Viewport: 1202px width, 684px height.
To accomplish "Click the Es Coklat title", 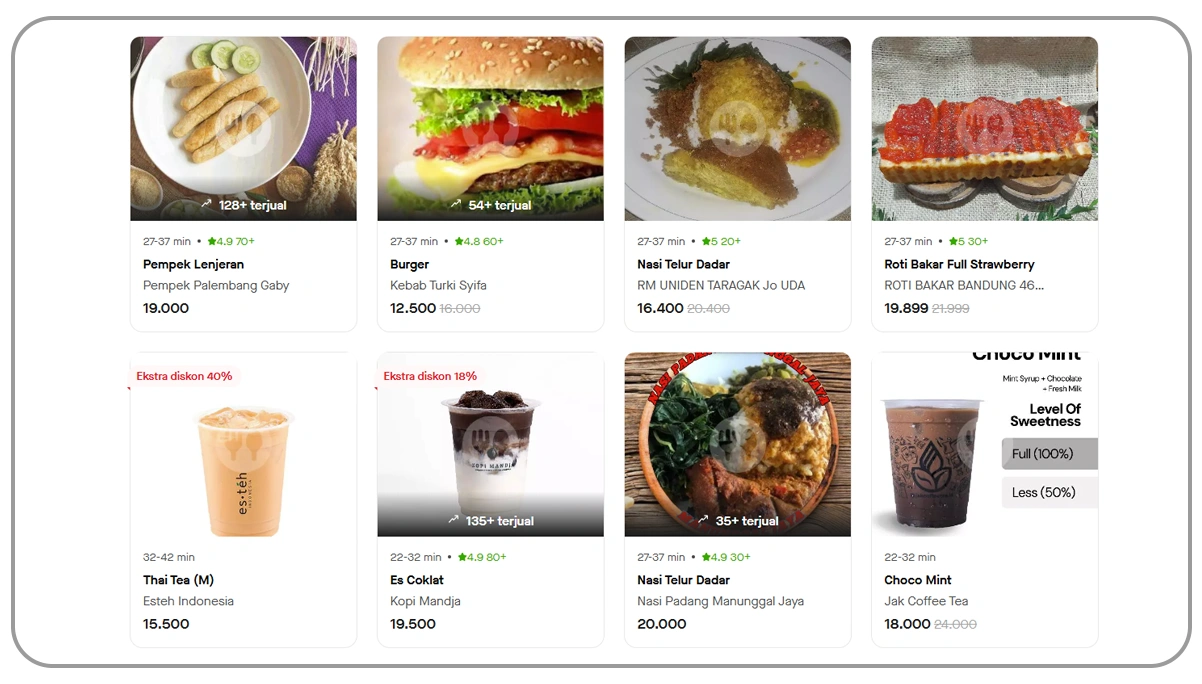I will [x=417, y=580].
